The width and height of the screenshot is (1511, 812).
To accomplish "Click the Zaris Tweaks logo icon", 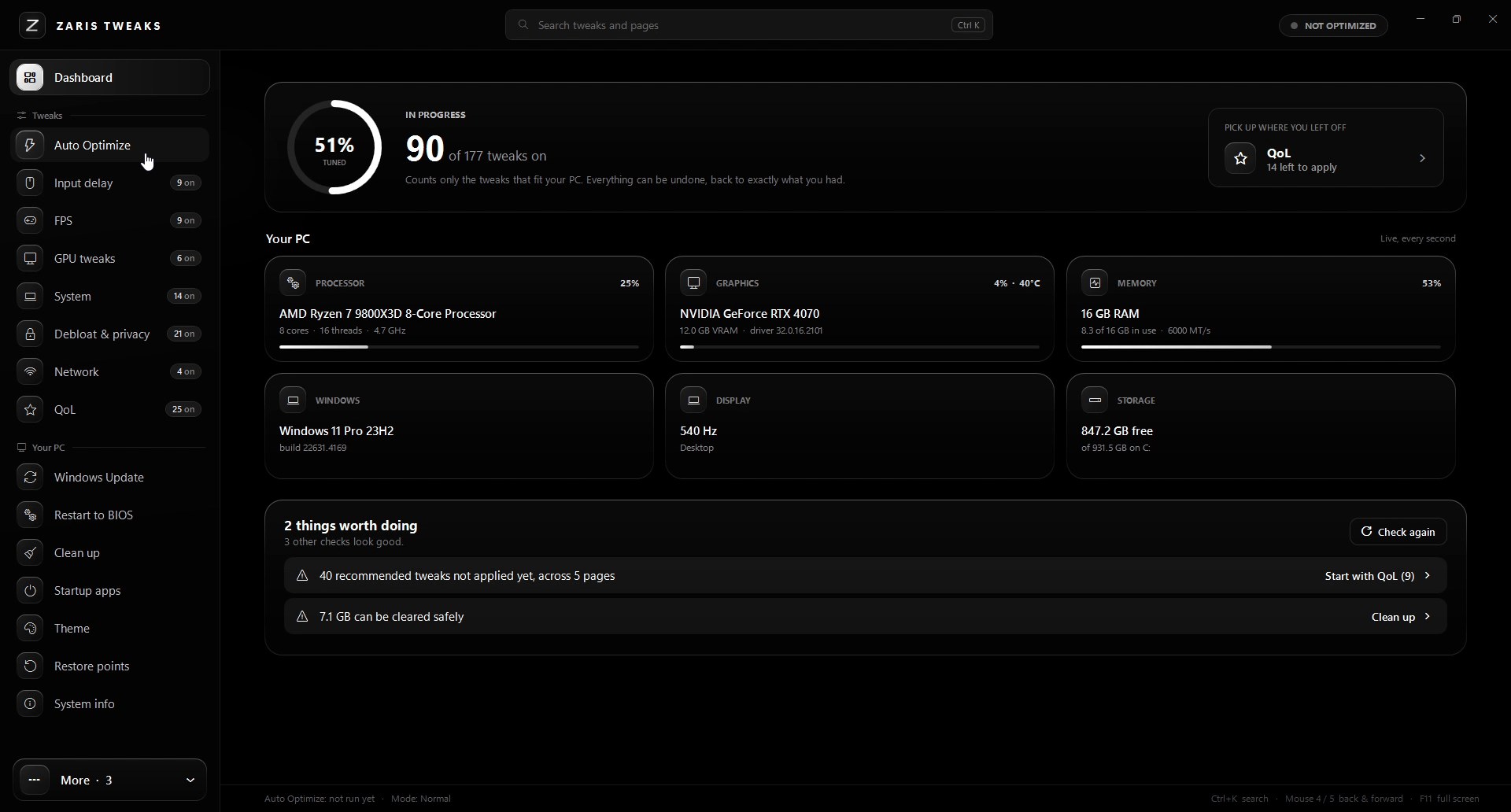I will point(31,26).
